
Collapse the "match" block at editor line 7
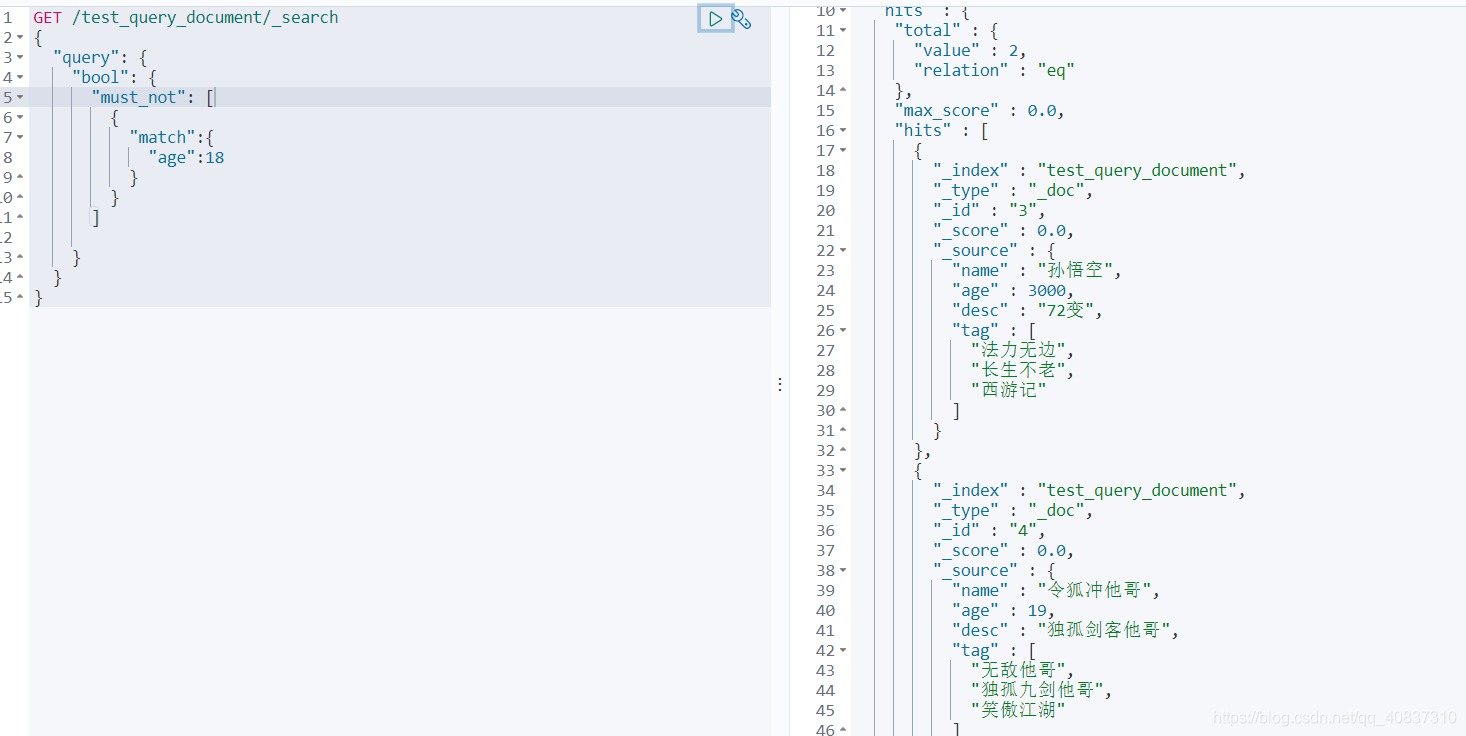[x=20, y=137]
